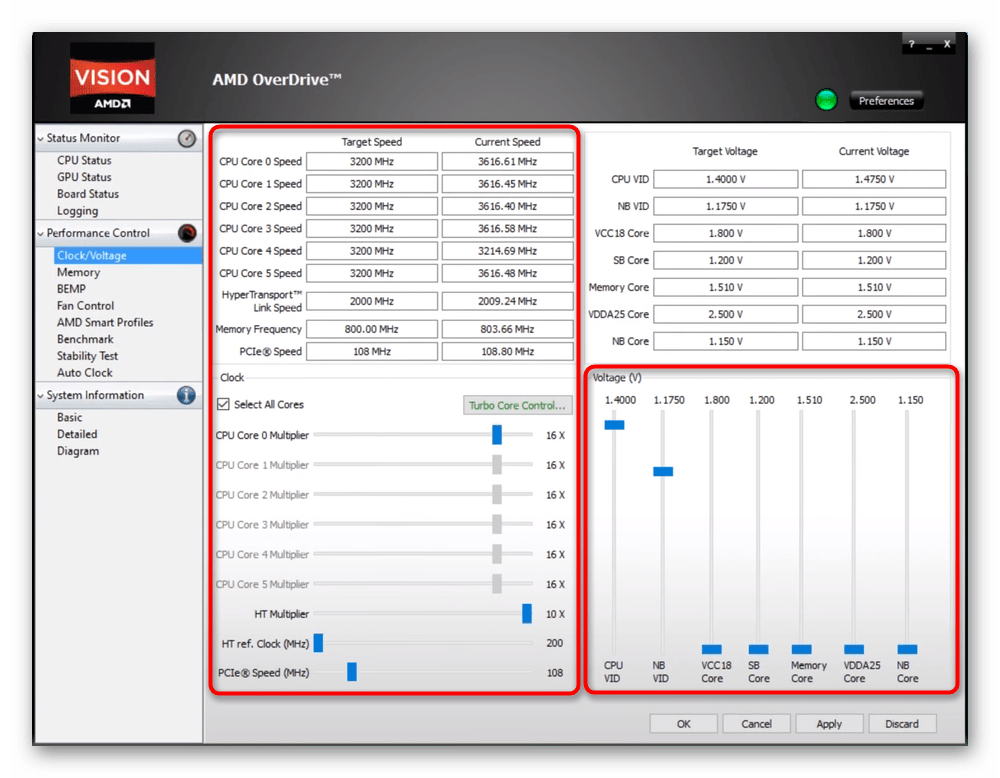This screenshot has width=1000, height=778.
Task: Click the Status Monitor gauge icon
Action: (x=187, y=139)
